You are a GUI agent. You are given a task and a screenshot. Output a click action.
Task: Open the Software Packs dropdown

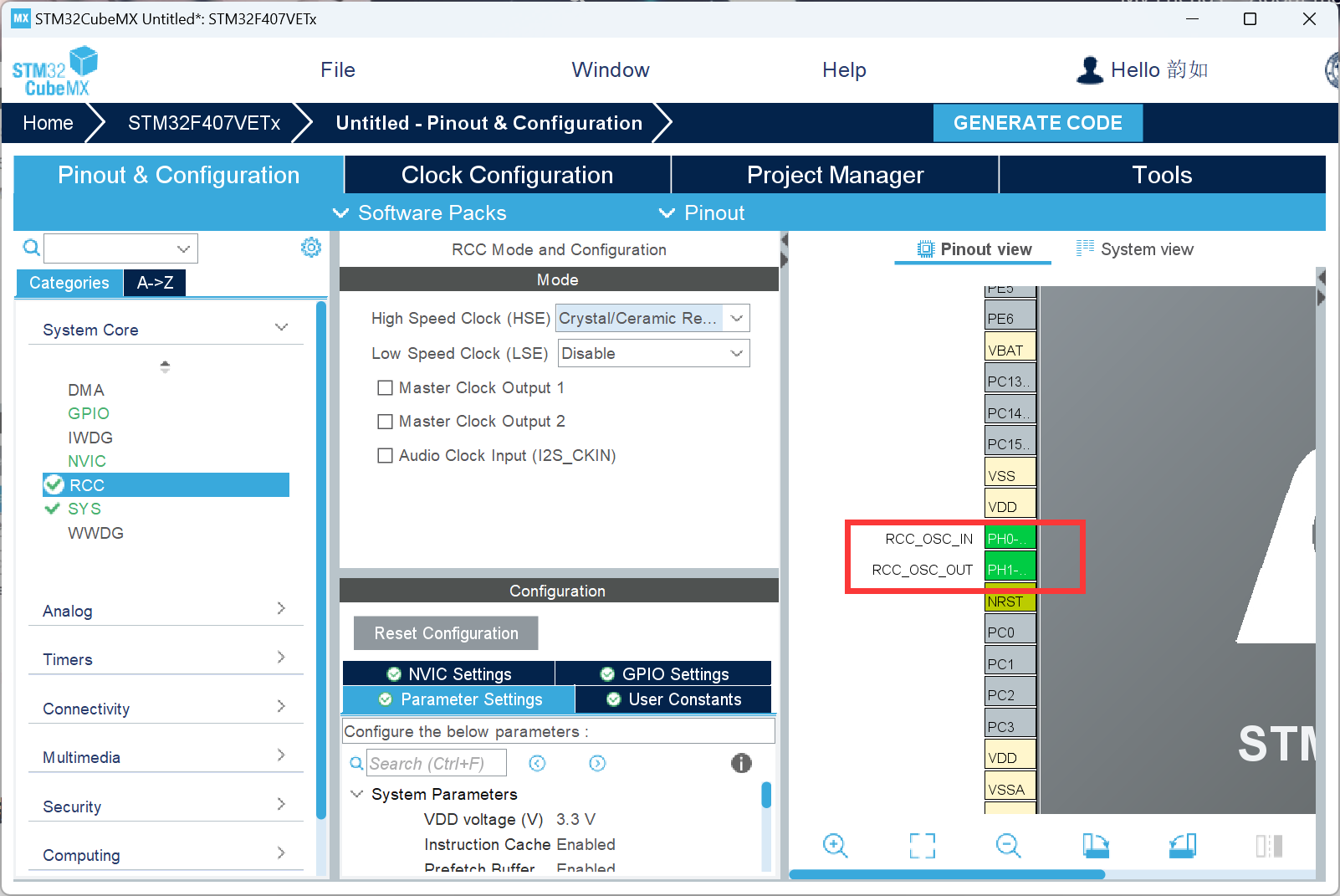click(x=420, y=212)
